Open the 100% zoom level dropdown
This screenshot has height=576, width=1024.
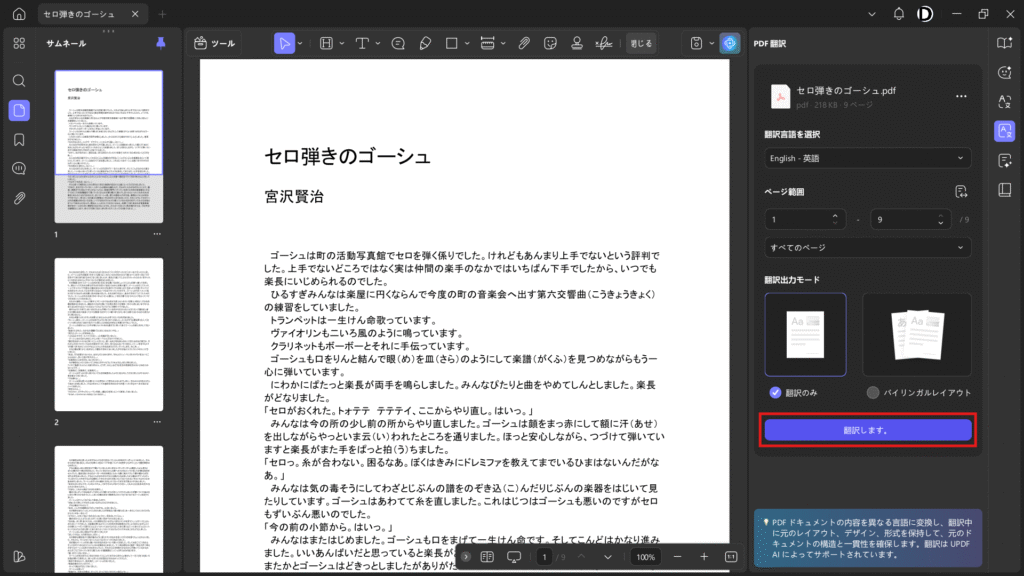(x=646, y=556)
